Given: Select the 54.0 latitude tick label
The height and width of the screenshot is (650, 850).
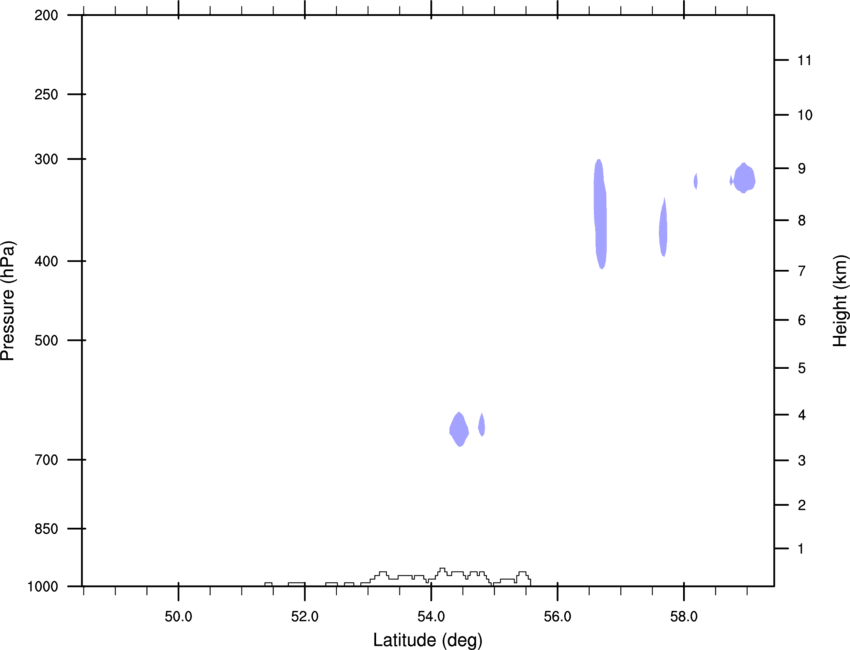Looking at the screenshot, I should pos(431,617).
